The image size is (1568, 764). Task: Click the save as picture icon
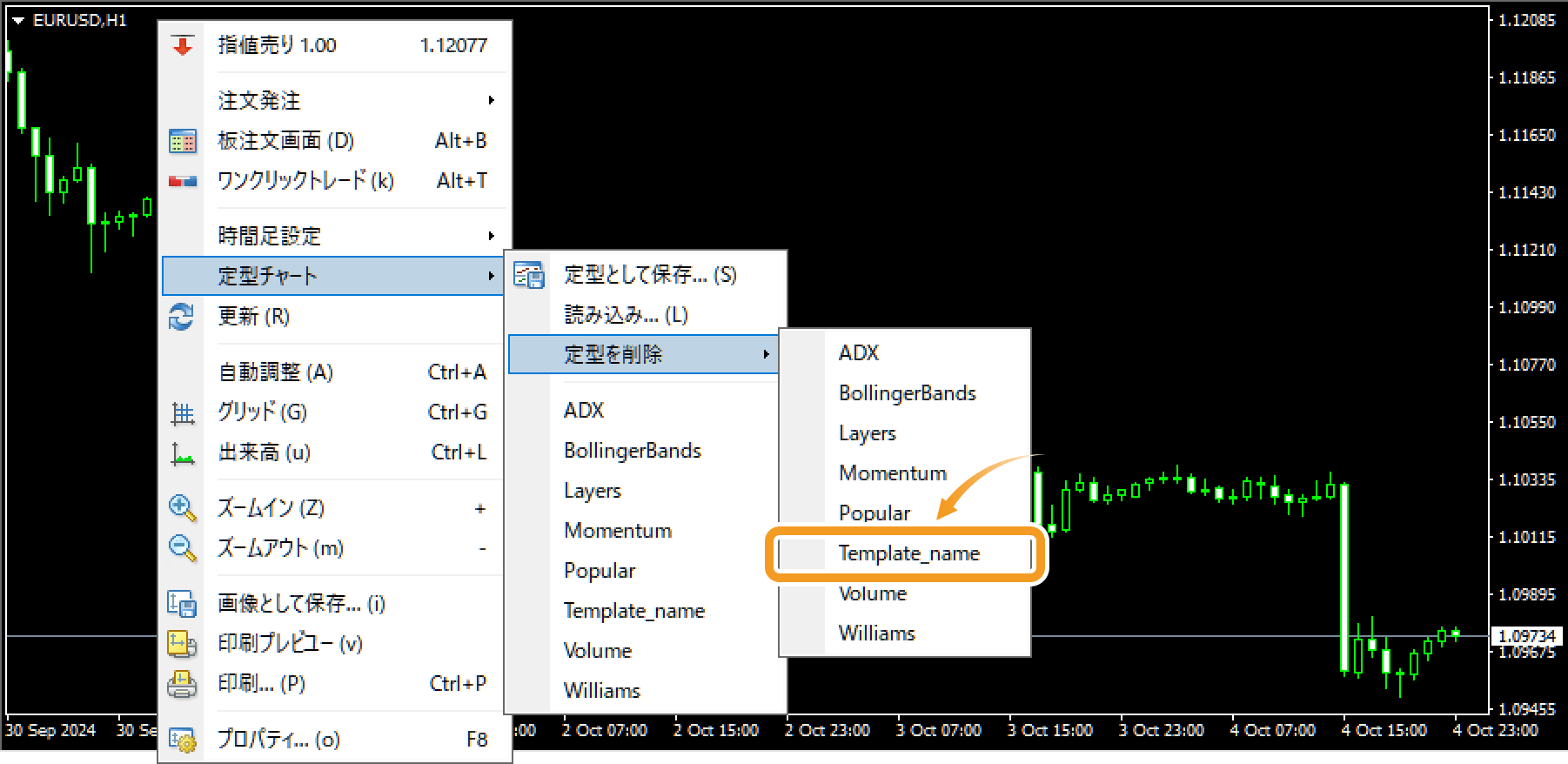(x=182, y=603)
